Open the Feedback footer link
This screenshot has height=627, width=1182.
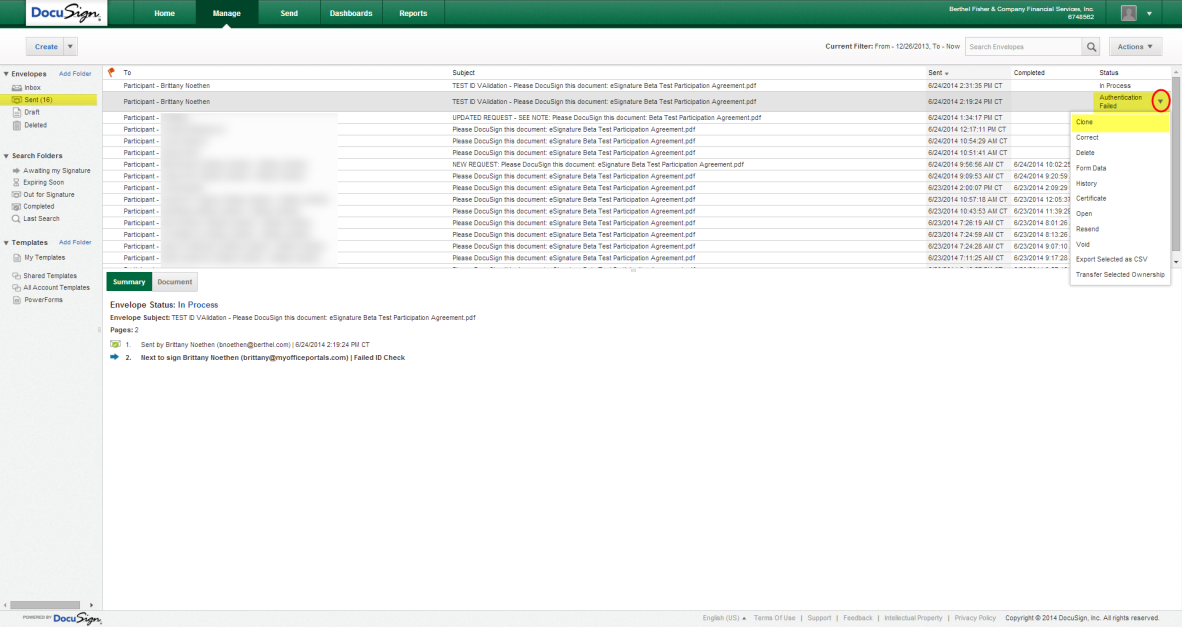click(858, 618)
